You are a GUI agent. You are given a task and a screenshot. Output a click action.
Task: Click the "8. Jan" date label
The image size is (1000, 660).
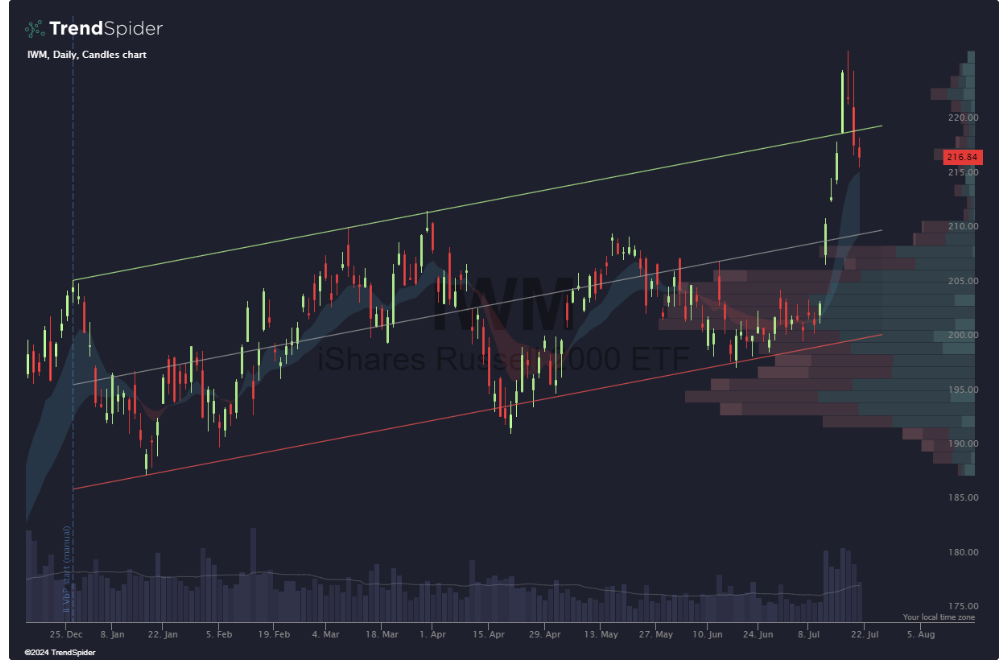coord(112,634)
